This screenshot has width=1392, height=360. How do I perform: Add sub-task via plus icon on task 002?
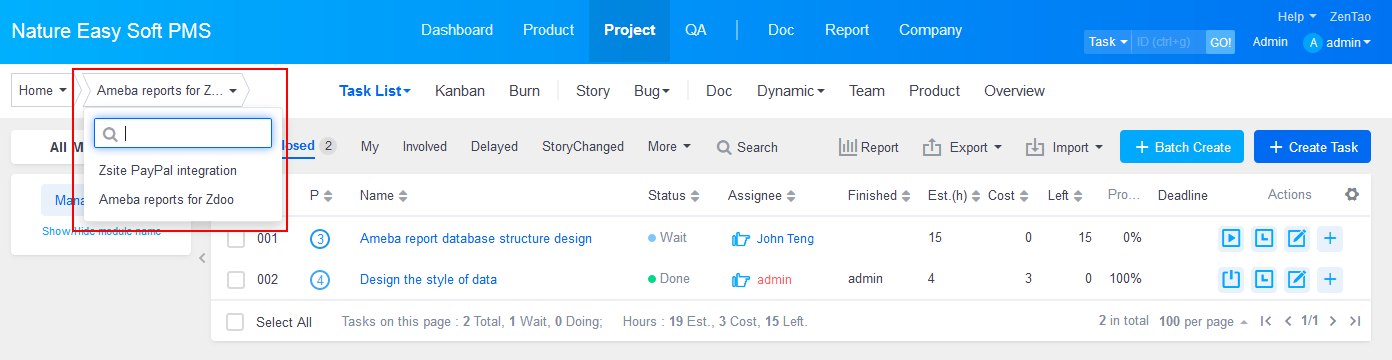point(1329,279)
